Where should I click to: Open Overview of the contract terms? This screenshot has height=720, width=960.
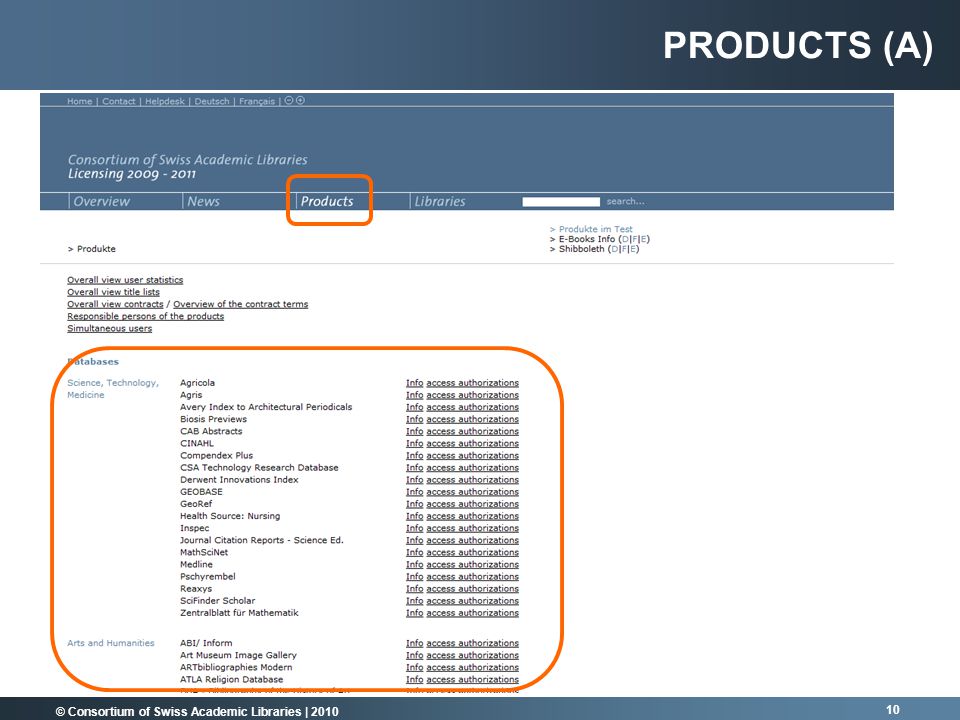[241, 304]
